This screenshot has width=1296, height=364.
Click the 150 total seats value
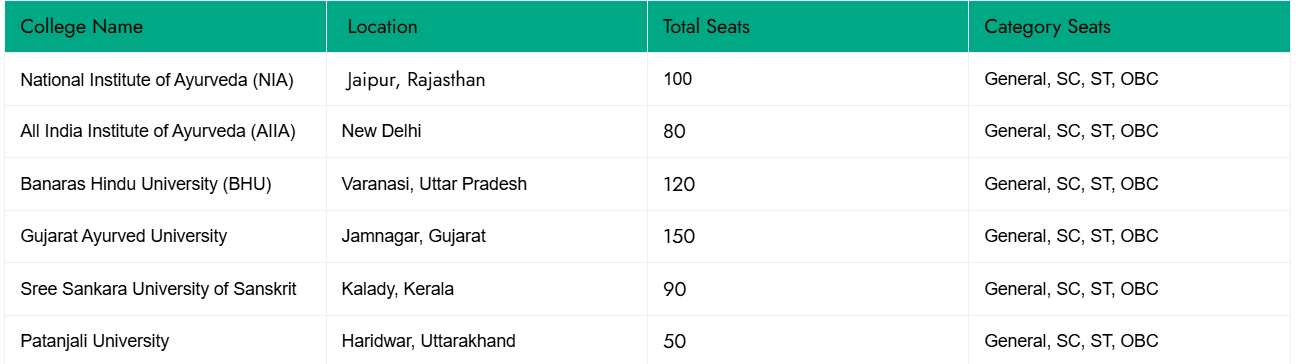(x=677, y=237)
